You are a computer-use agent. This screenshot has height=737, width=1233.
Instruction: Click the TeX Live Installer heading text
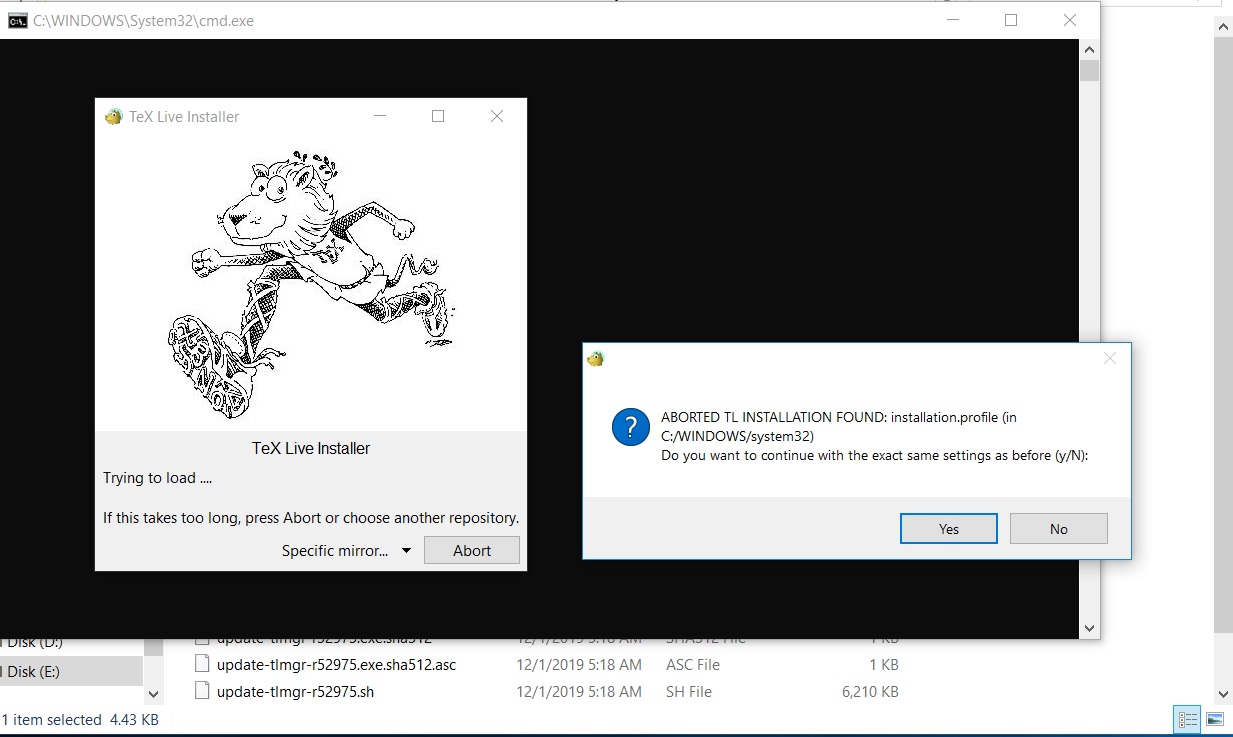coord(311,448)
